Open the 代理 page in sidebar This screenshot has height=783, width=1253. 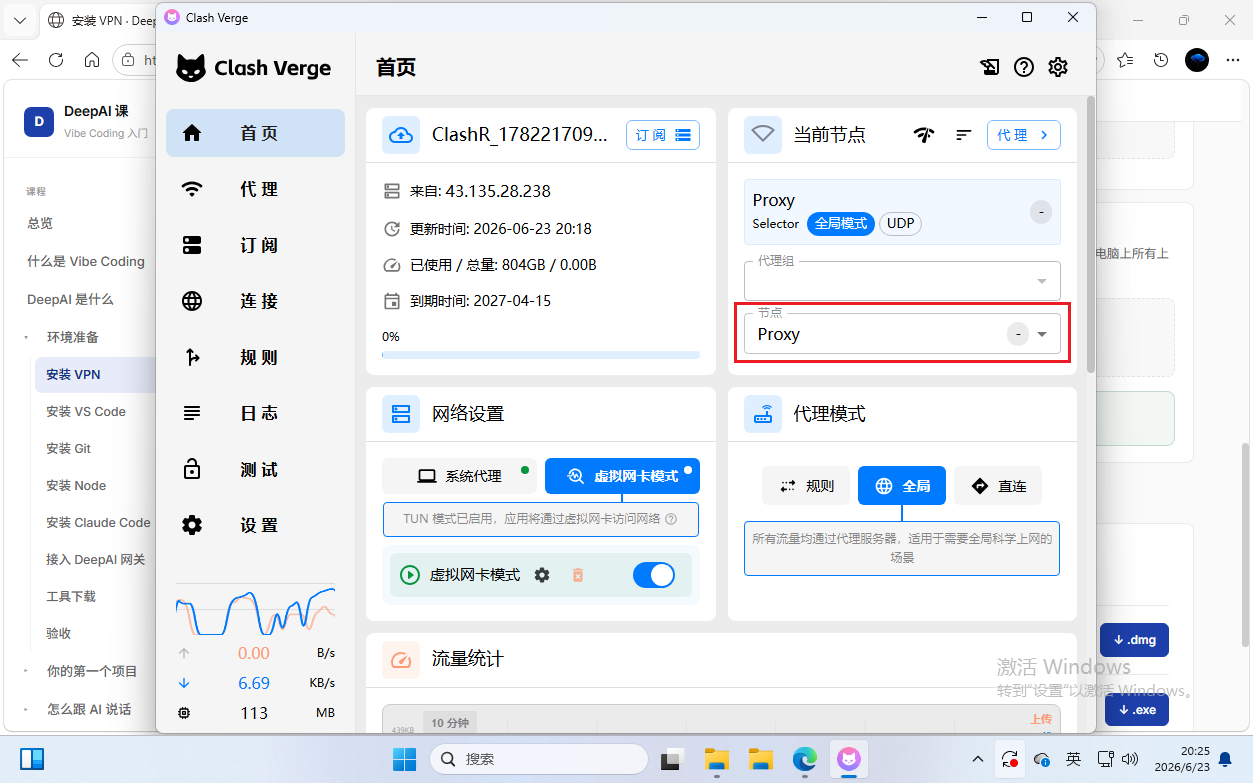[x=255, y=189]
